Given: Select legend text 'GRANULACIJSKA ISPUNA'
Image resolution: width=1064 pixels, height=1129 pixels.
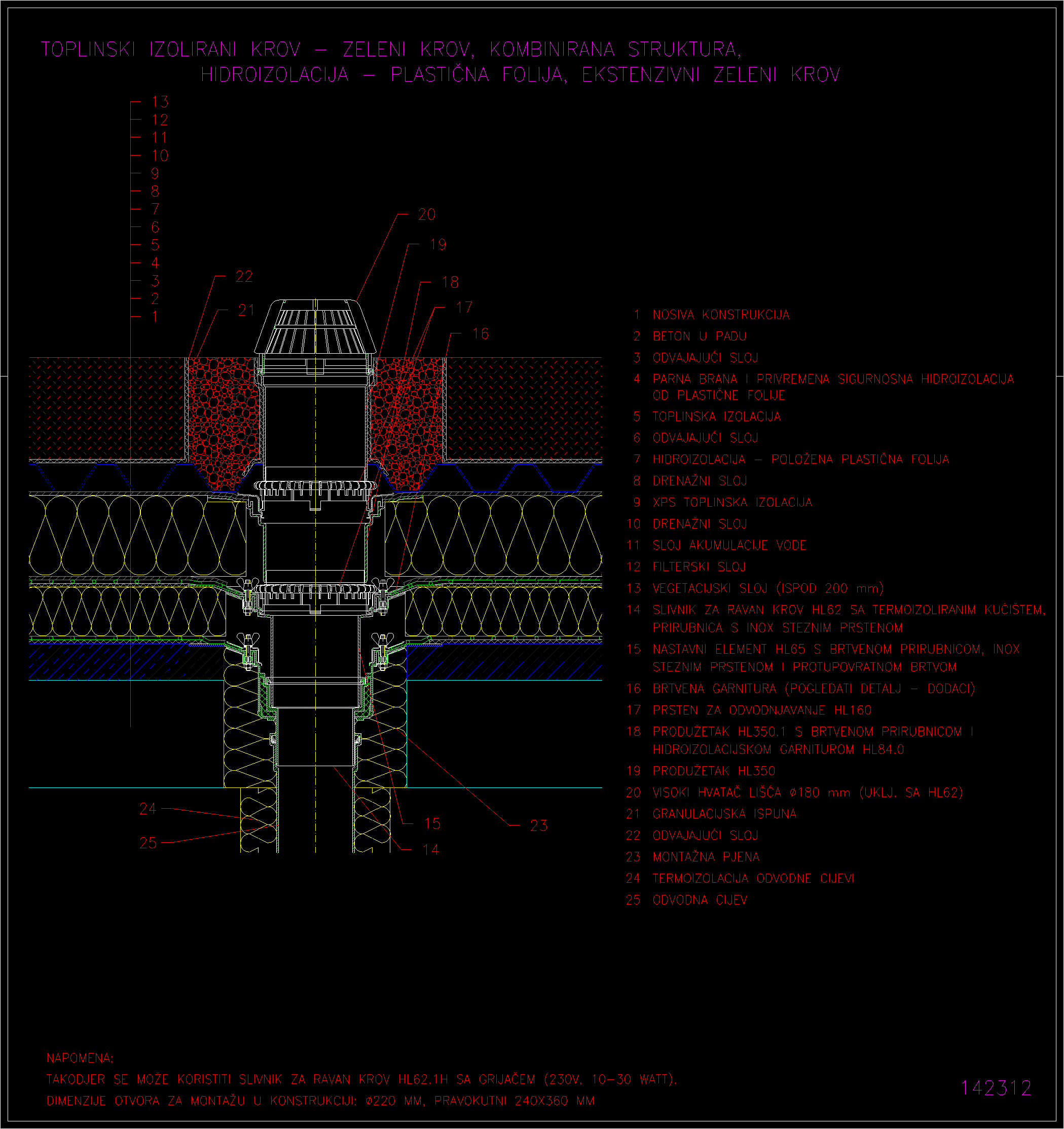Looking at the screenshot, I should (724, 814).
